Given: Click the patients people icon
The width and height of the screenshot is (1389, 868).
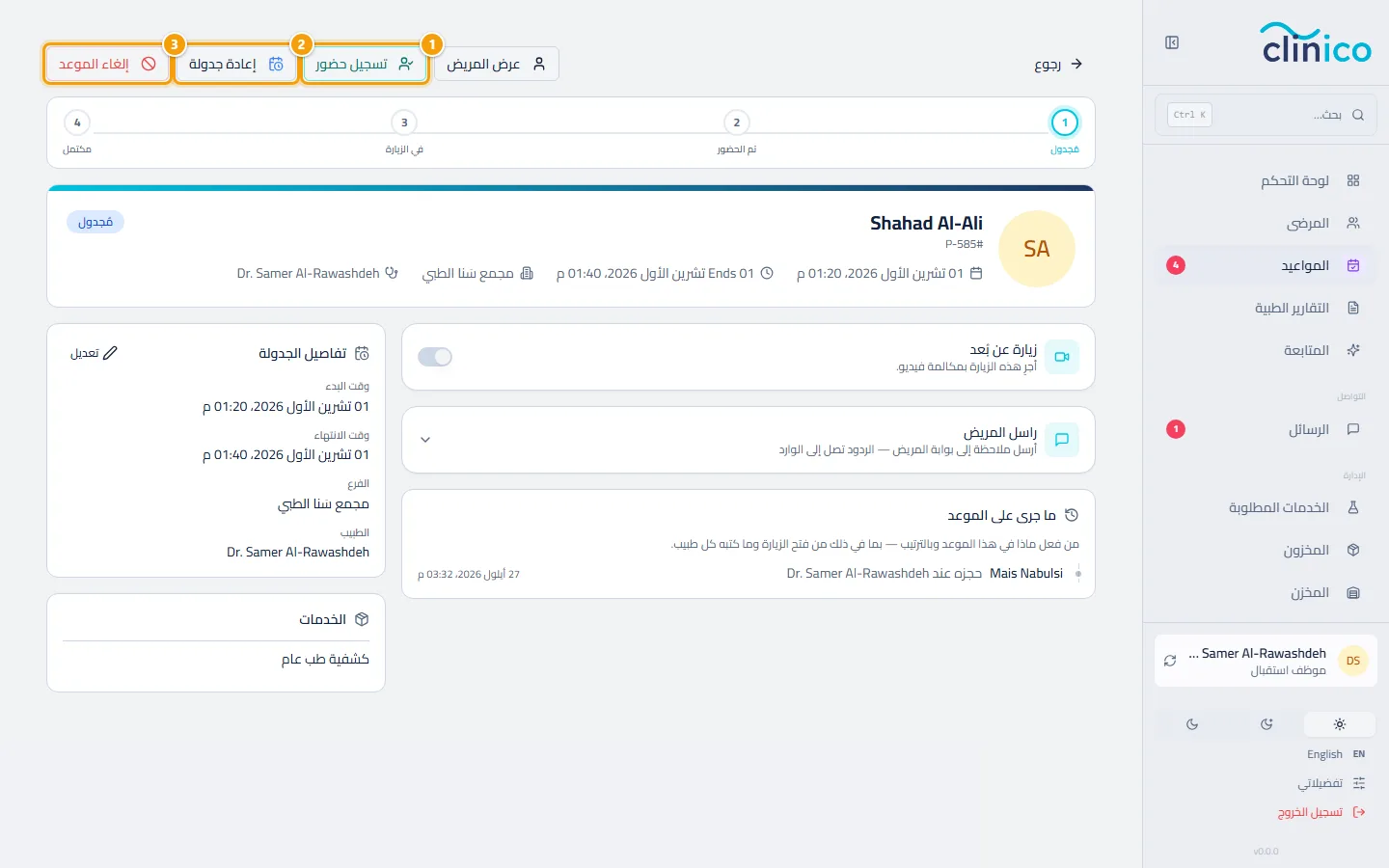Looking at the screenshot, I should 1353,223.
